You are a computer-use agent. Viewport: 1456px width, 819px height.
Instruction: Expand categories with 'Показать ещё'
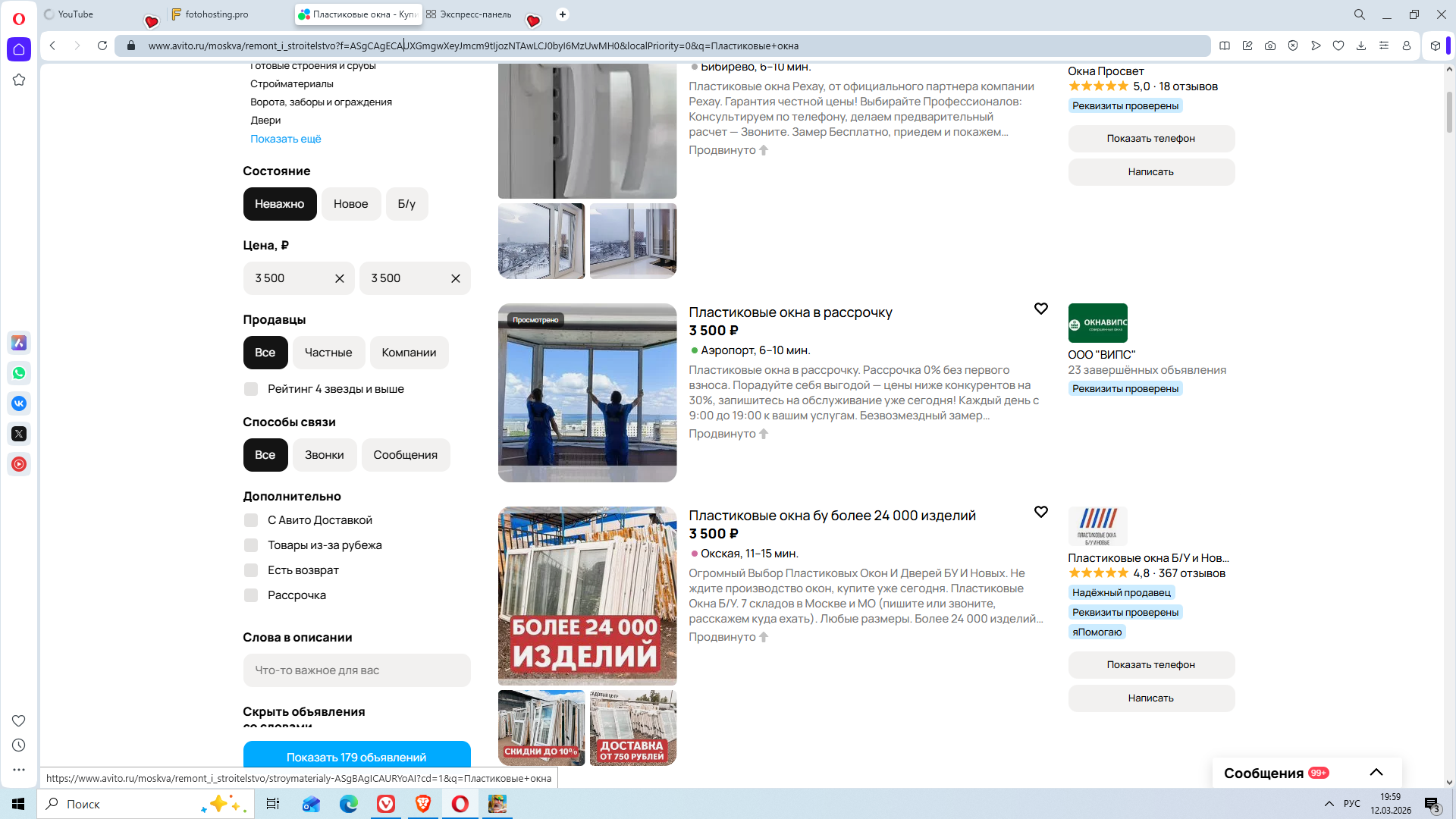tap(286, 139)
